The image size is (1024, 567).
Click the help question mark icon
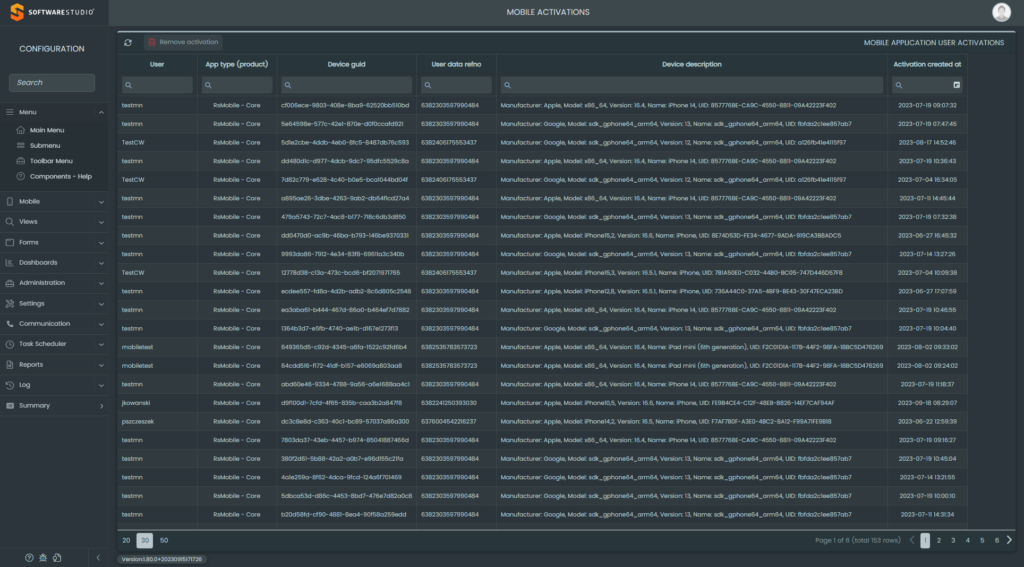29,557
